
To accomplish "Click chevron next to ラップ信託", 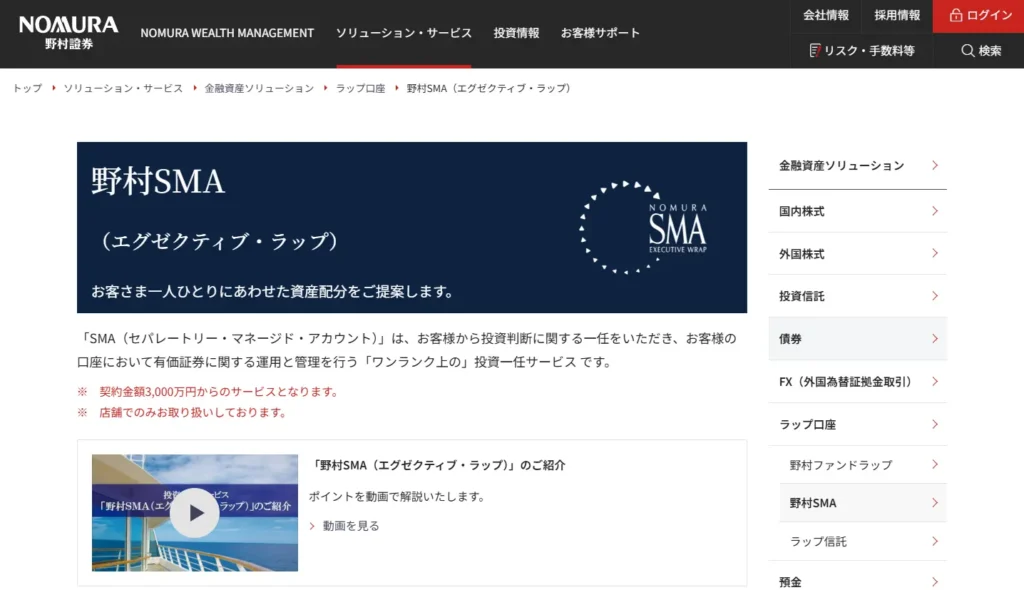I will click(935, 541).
